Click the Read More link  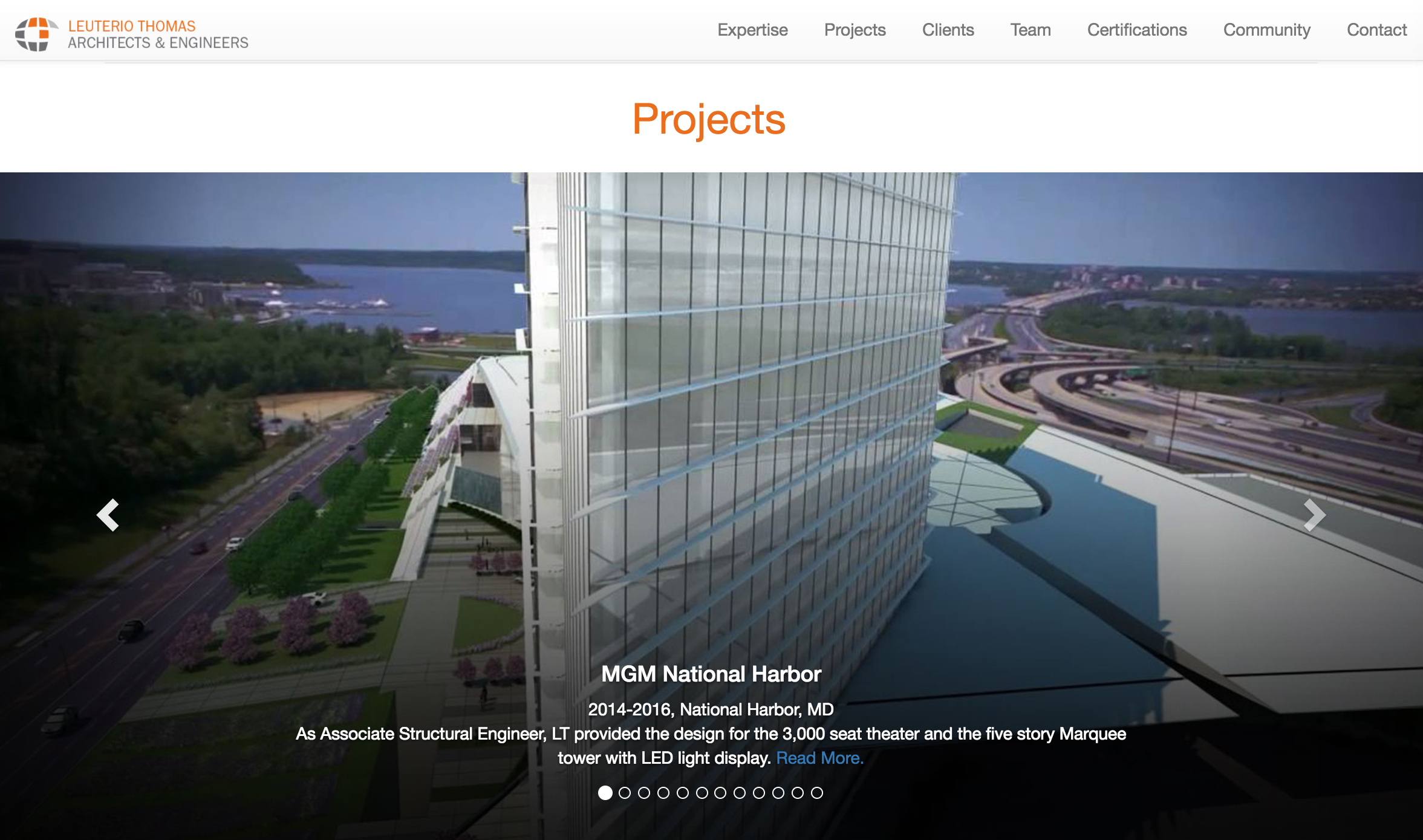pyautogui.click(x=819, y=758)
